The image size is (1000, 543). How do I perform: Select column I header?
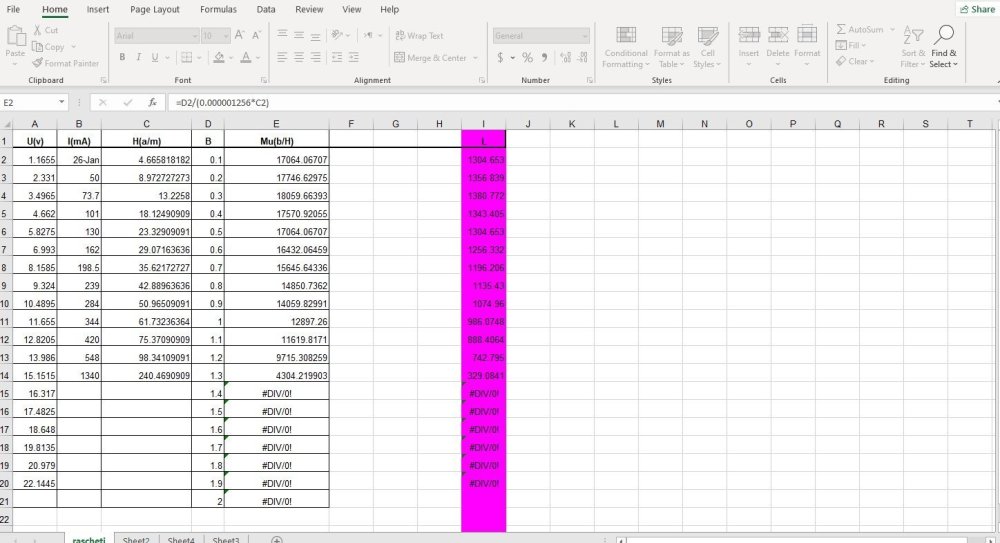click(x=483, y=124)
